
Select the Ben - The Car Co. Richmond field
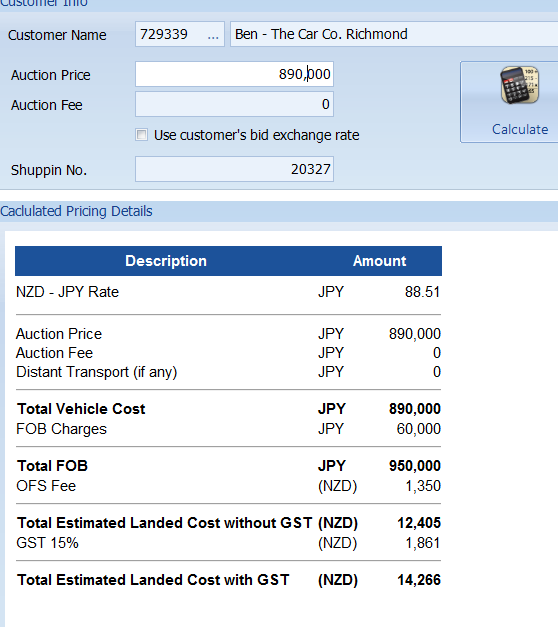(x=394, y=34)
